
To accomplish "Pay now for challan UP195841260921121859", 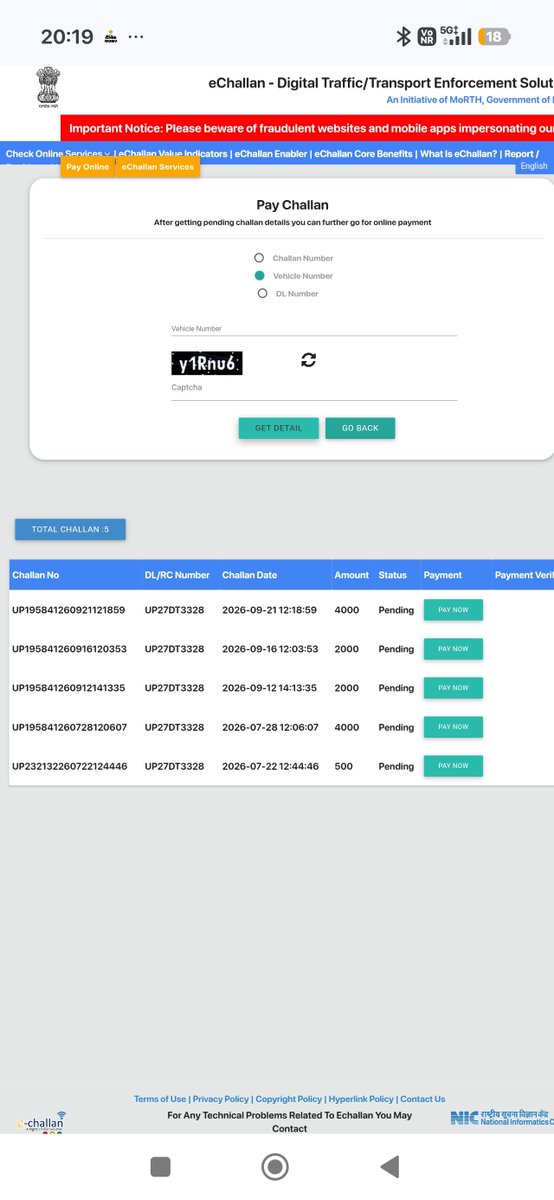I will click(453, 610).
